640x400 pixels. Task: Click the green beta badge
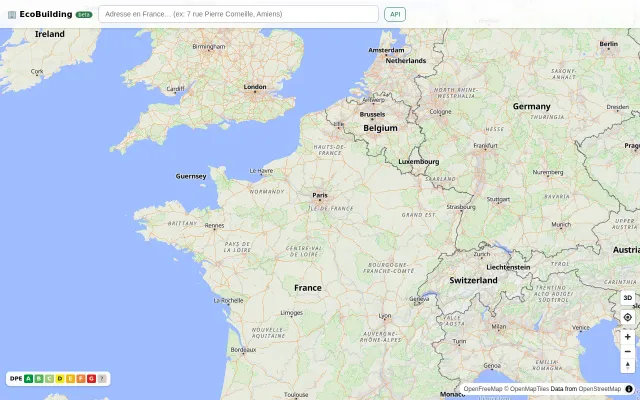[84, 15]
